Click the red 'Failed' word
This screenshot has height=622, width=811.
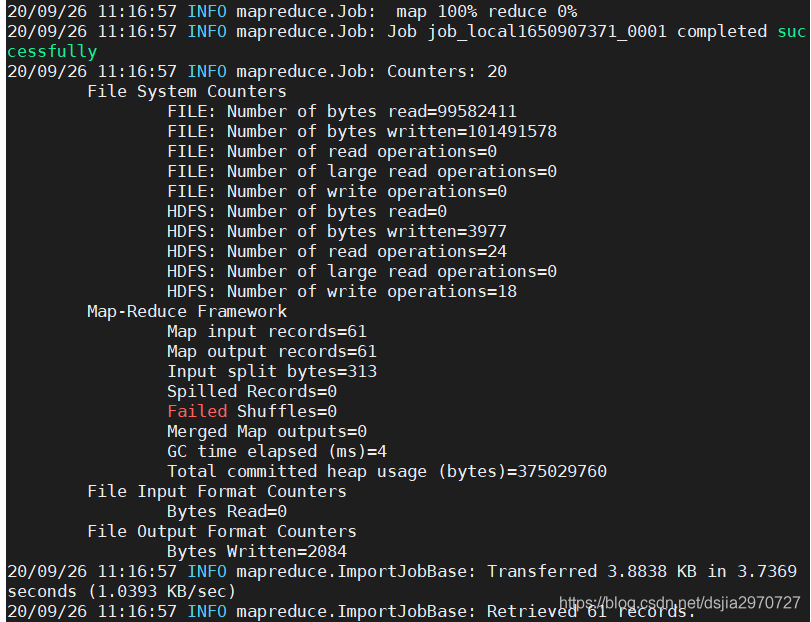(197, 412)
